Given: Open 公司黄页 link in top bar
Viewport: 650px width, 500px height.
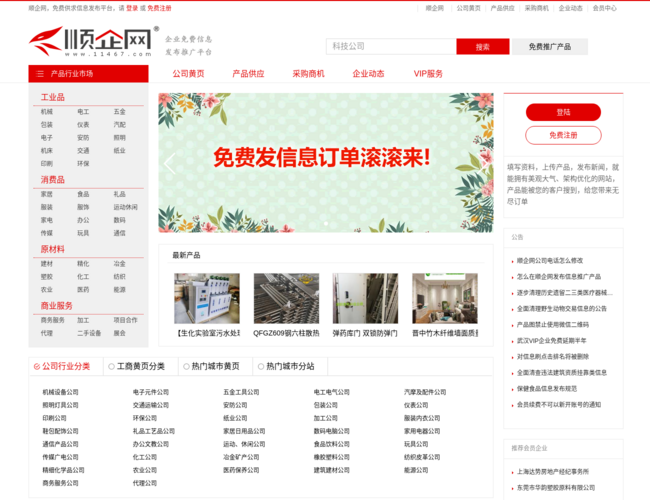Looking at the screenshot, I should [x=468, y=8].
